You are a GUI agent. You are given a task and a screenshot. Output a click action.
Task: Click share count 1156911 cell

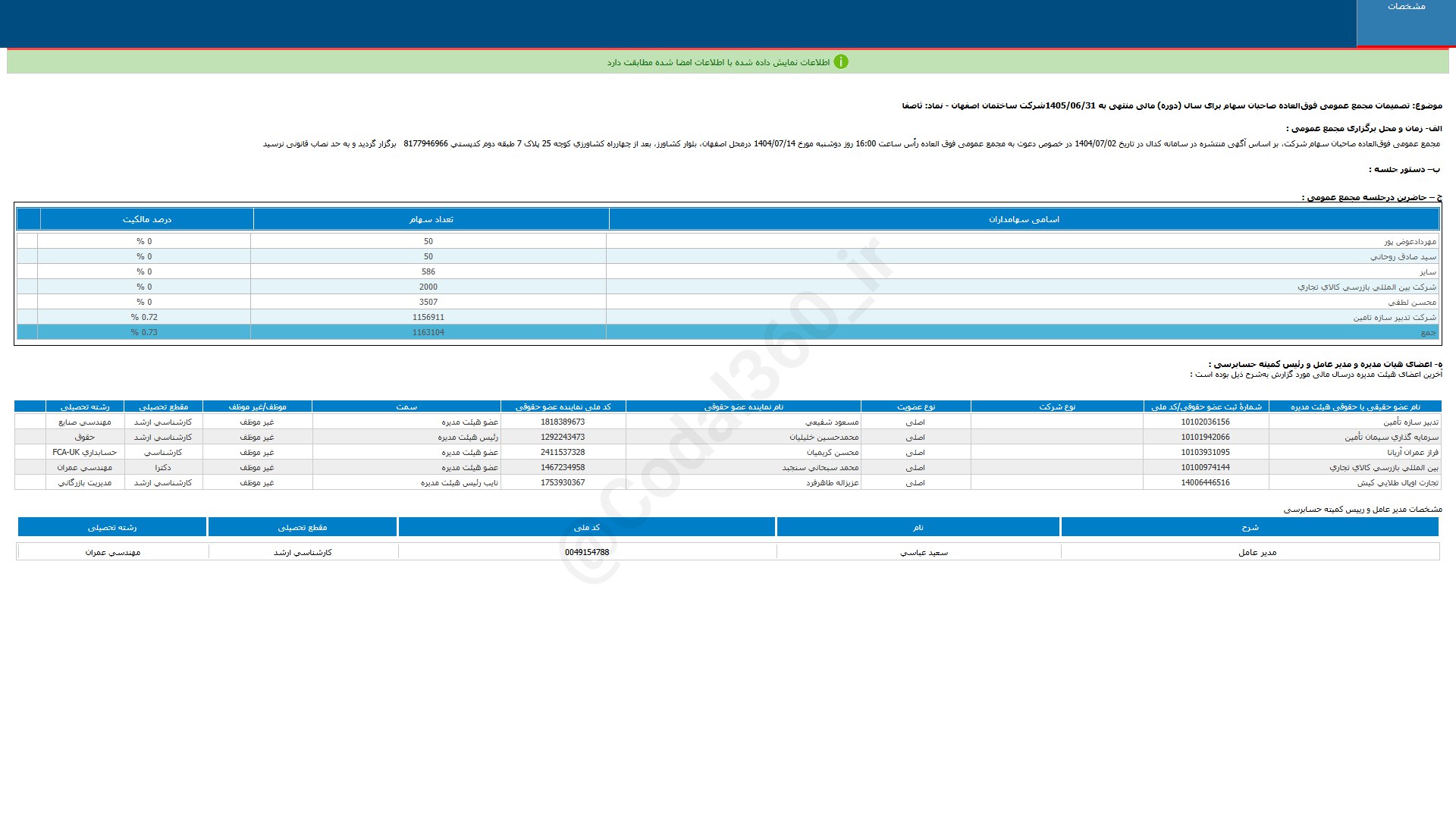(x=428, y=317)
